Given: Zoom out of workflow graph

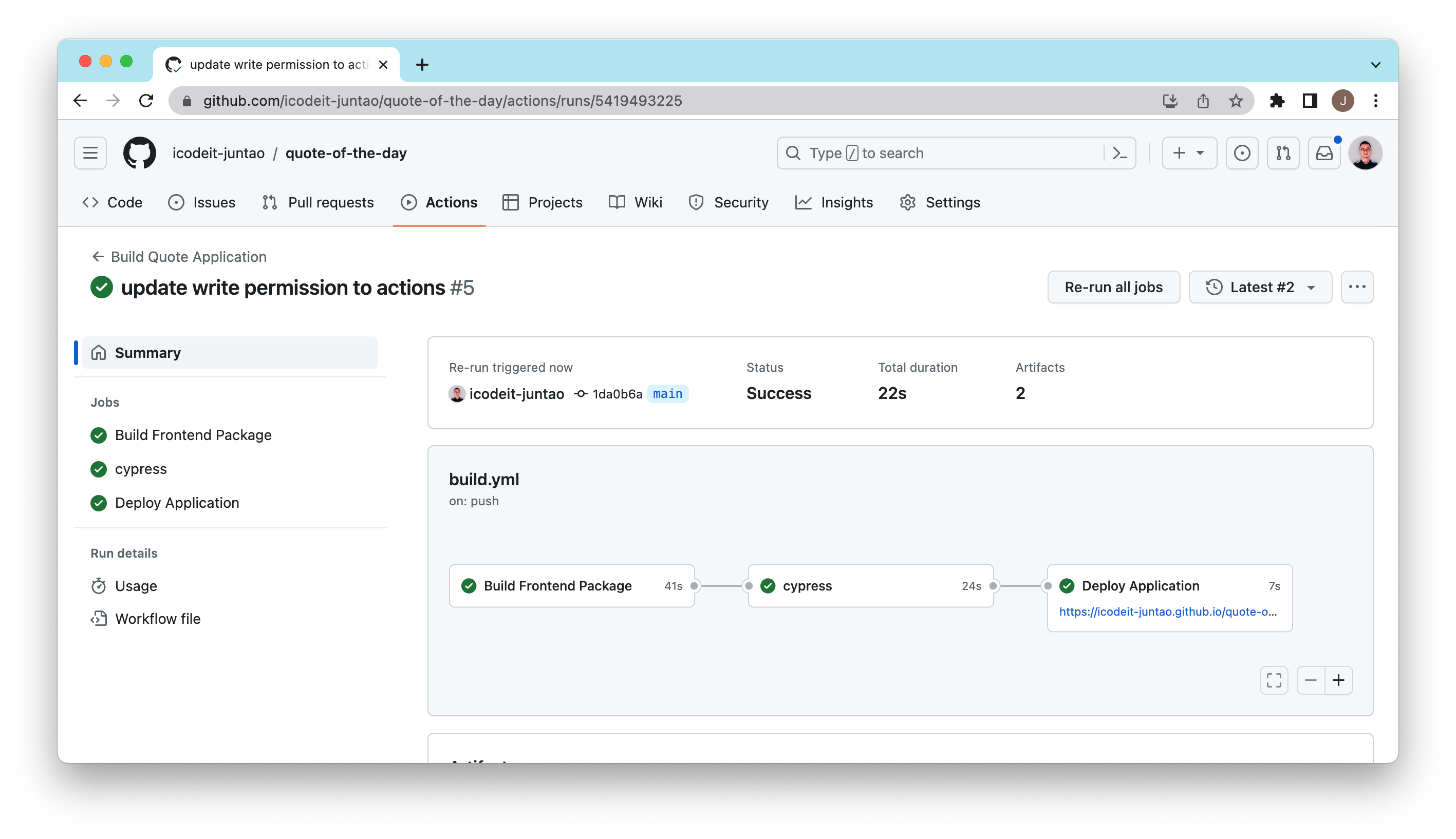Looking at the screenshot, I should pyautogui.click(x=1310, y=680).
